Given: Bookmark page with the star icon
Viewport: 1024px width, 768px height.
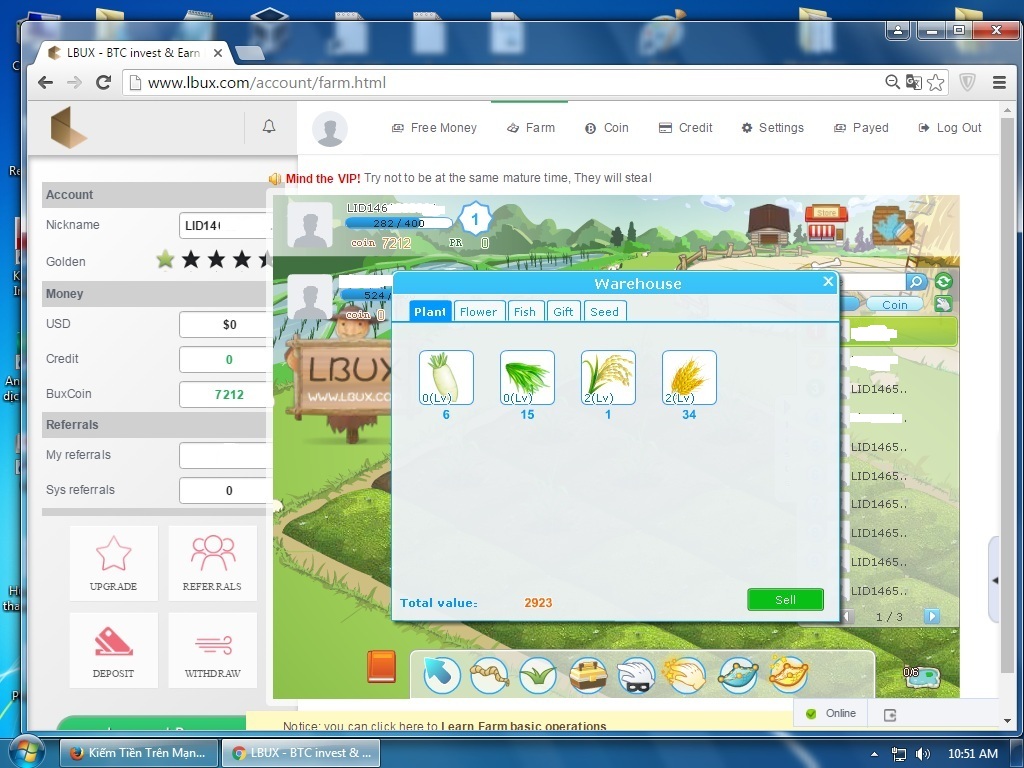Looking at the screenshot, I should [935, 82].
